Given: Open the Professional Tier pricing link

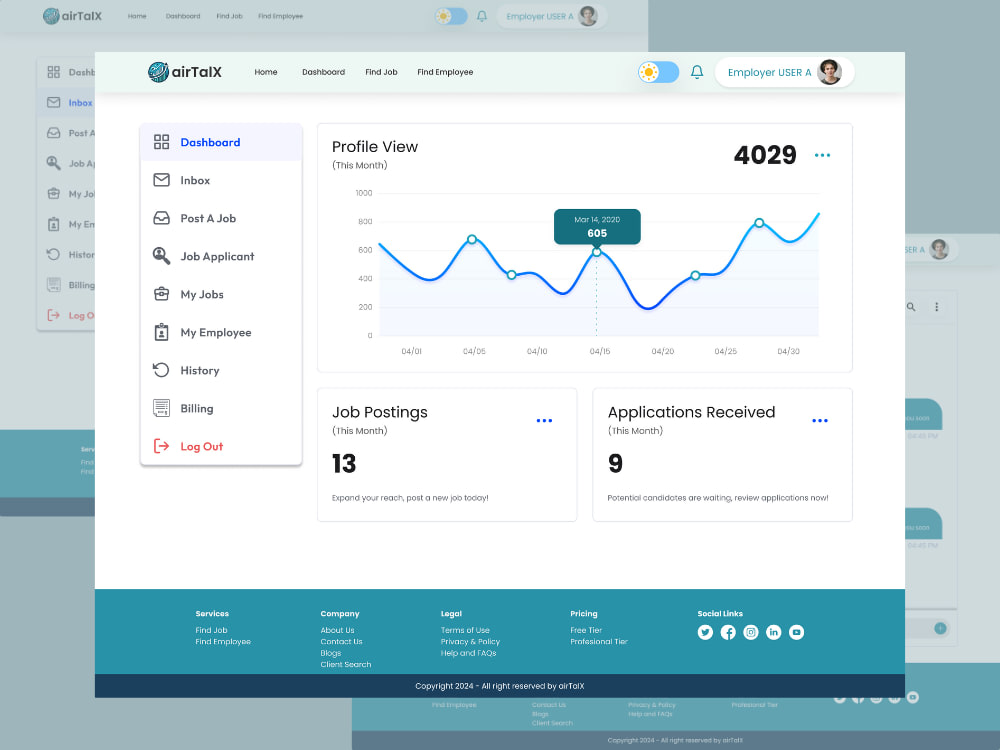Looking at the screenshot, I should [x=599, y=642].
